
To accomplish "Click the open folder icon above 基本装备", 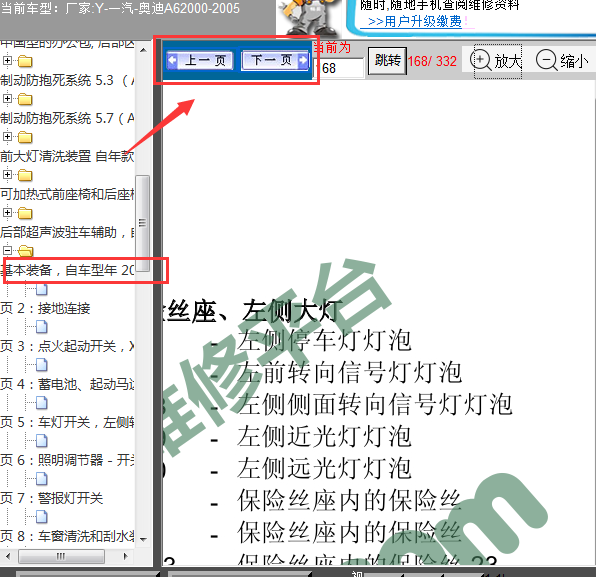I will 25,251.
